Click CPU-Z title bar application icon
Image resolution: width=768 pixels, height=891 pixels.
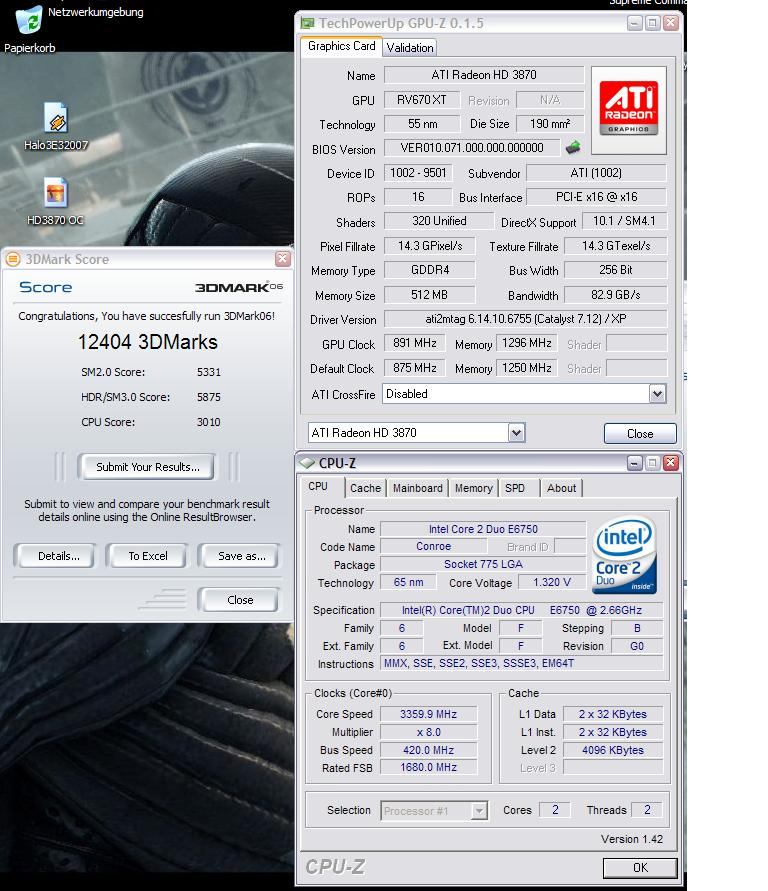click(x=307, y=463)
